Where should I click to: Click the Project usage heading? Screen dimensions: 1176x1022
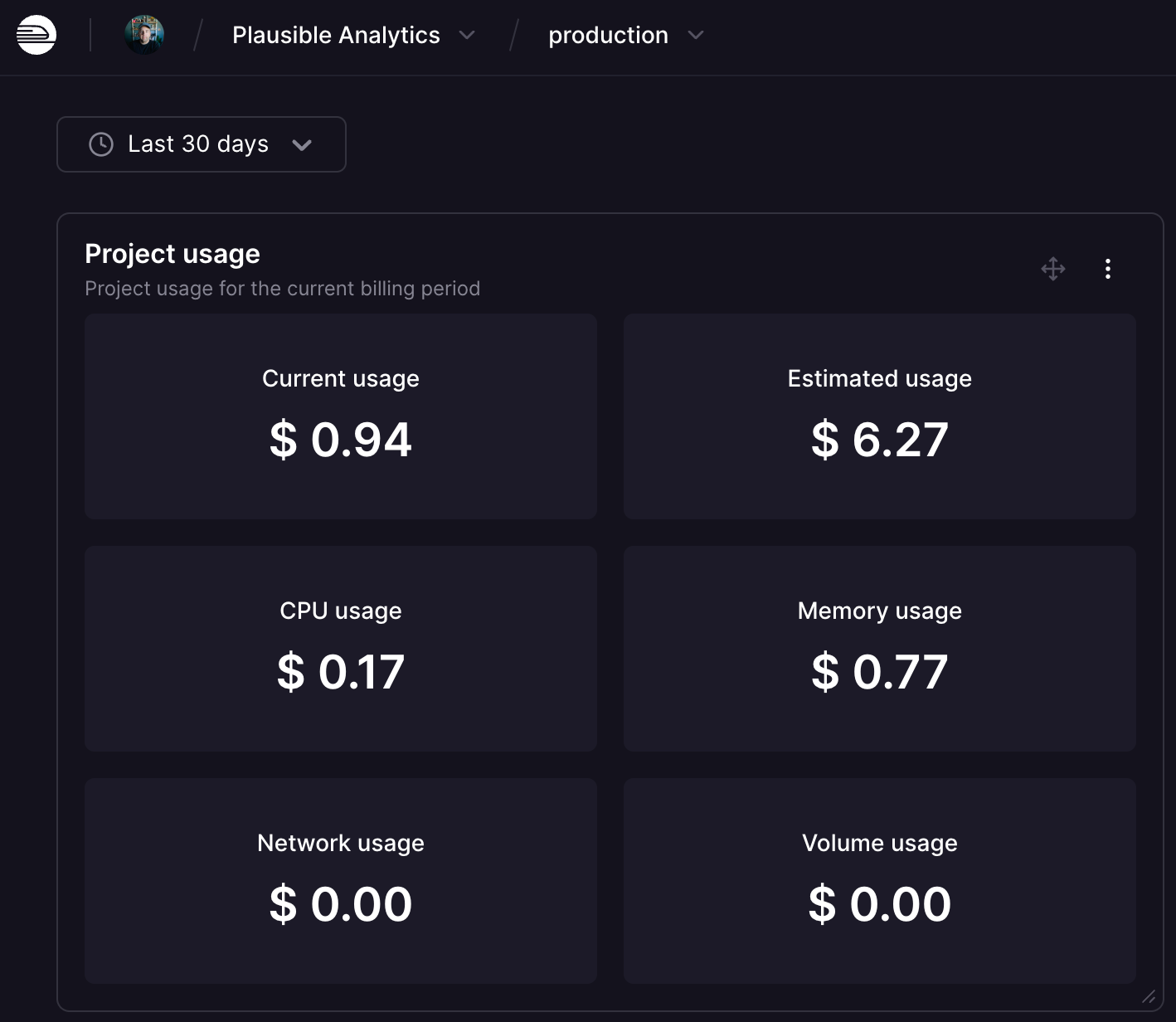[x=173, y=254]
